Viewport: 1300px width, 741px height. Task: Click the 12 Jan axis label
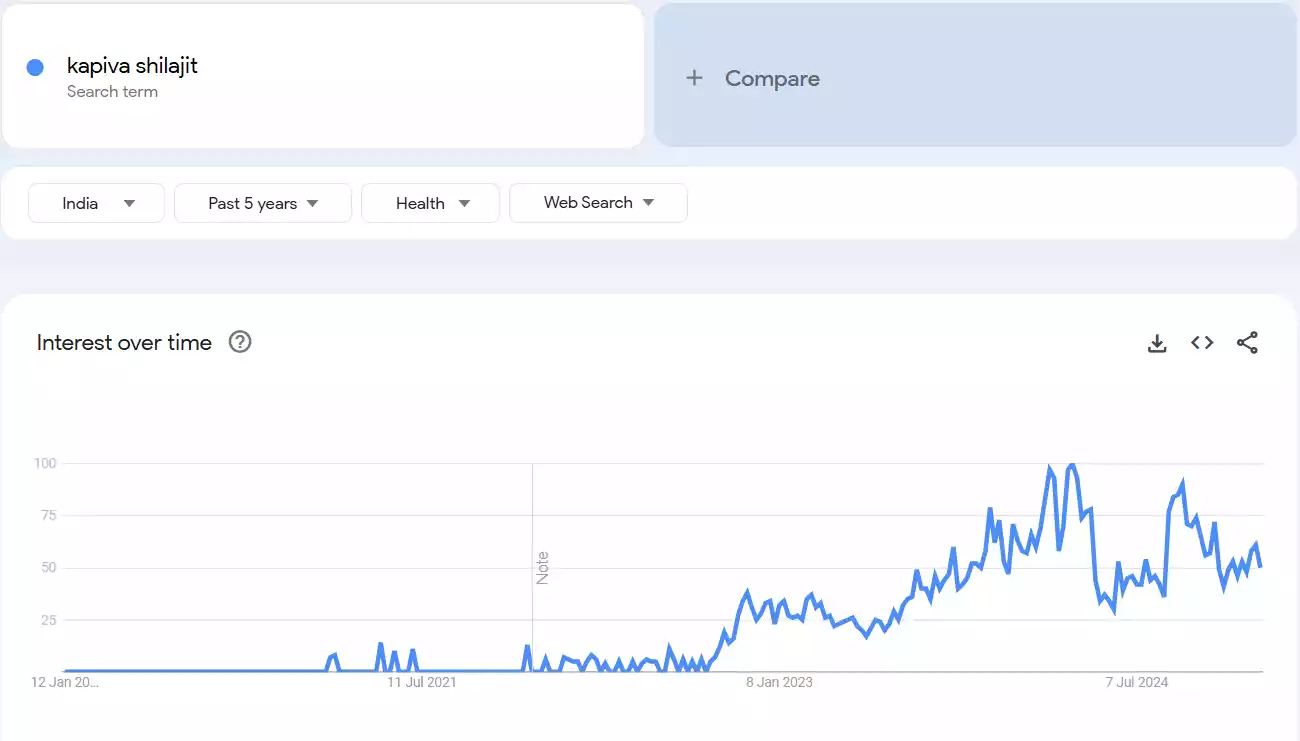coord(65,682)
